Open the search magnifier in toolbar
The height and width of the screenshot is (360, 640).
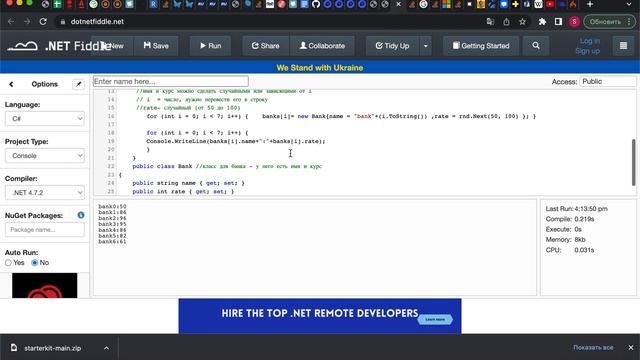pyautogui.click(x=536, y=46)
